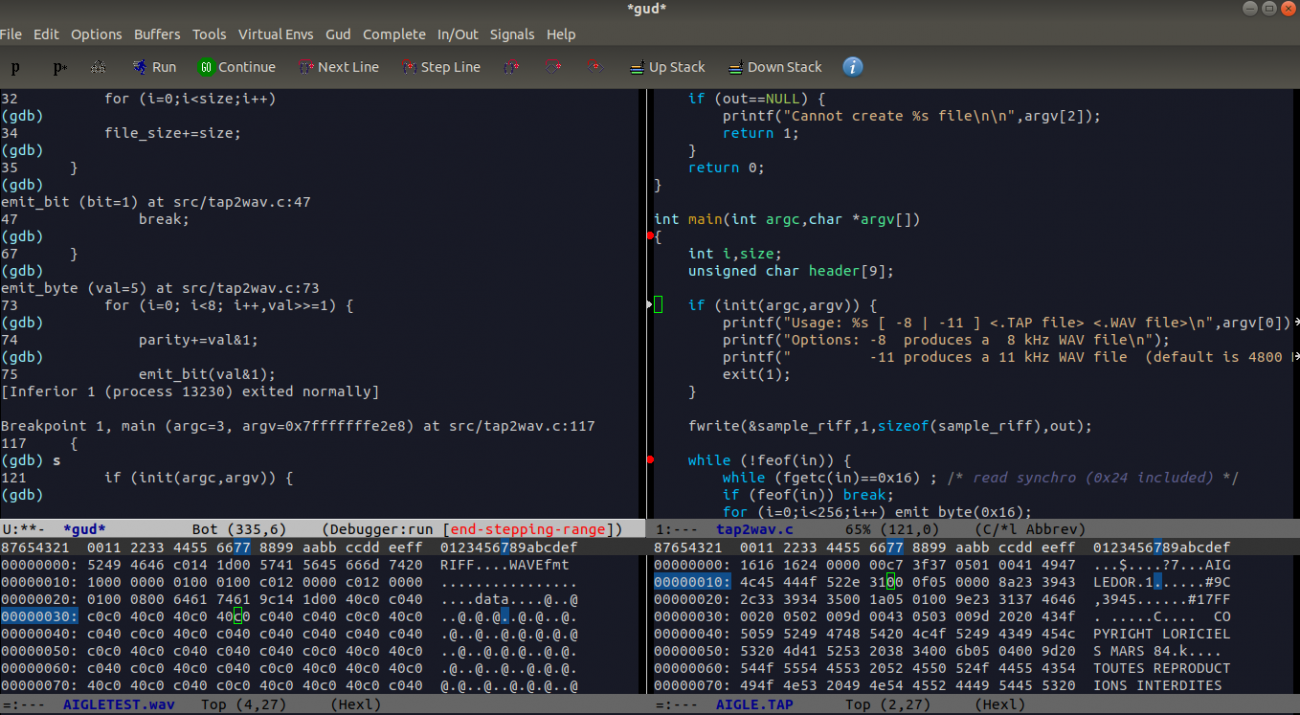Click the fwrite(&sample_riff line in the source
The height and width of the screenshot is (715, 1300).
click(x=890, y=426)
